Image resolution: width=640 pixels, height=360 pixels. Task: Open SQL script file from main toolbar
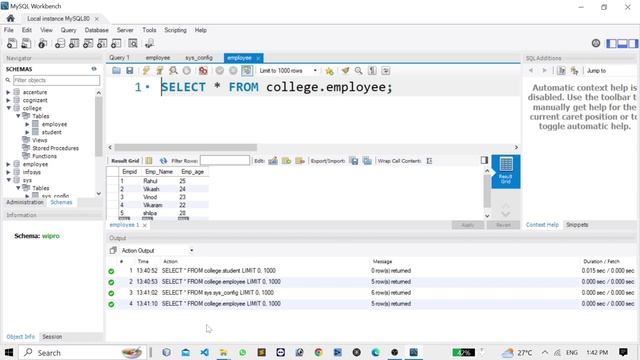tap(26, 43)
